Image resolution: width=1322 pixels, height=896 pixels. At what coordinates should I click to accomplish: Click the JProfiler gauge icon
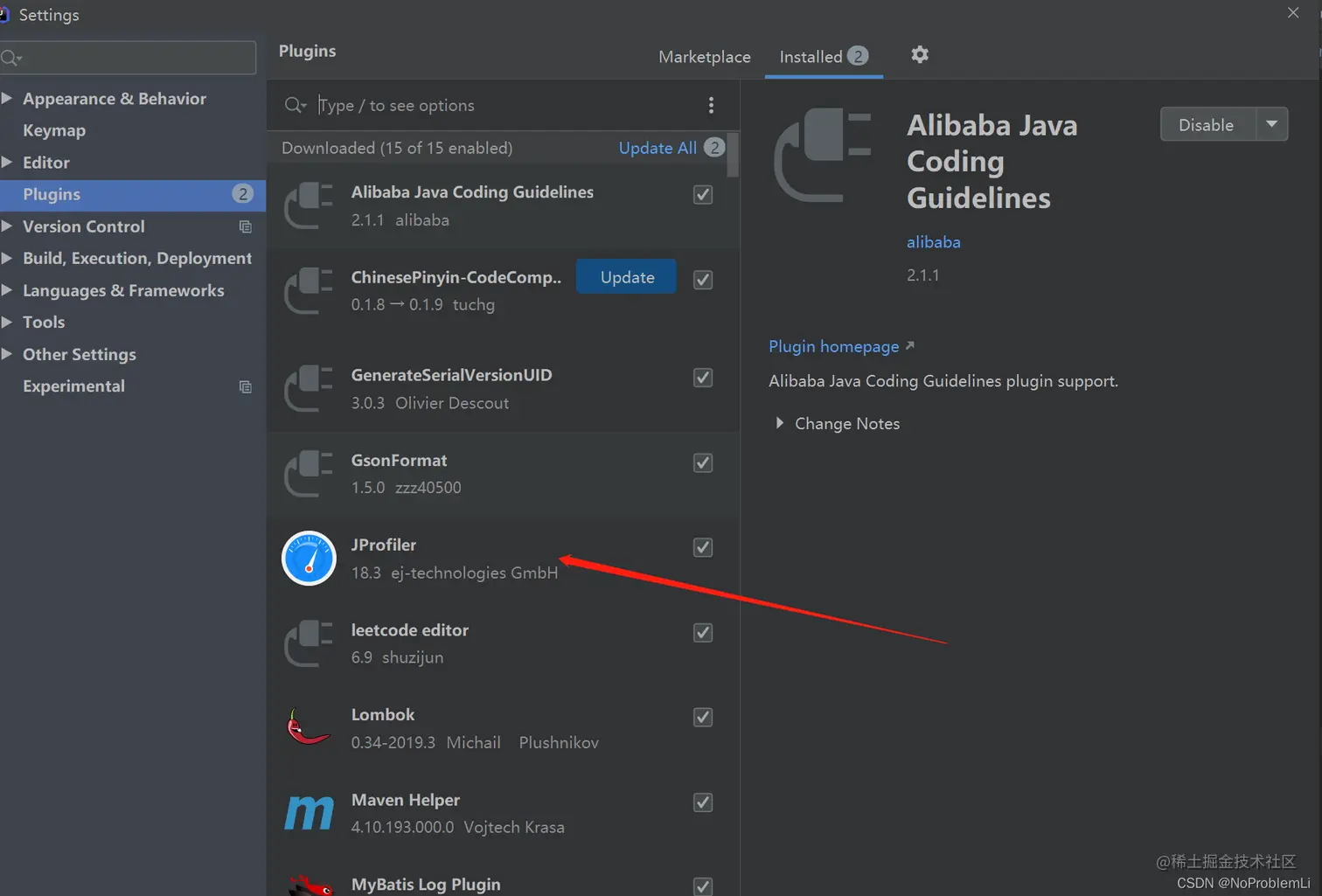[x=309, y=558]
